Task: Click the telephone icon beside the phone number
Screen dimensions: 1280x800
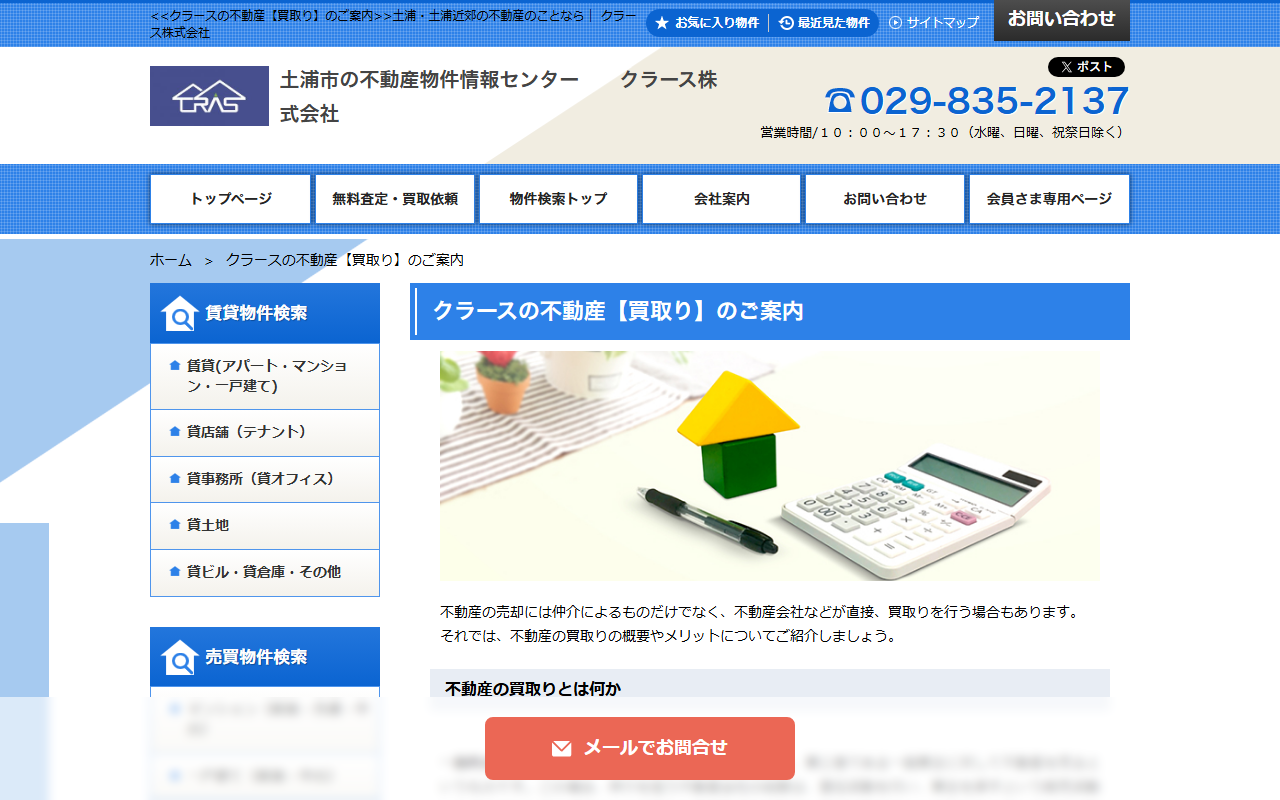Action: [x=840, y=101]
